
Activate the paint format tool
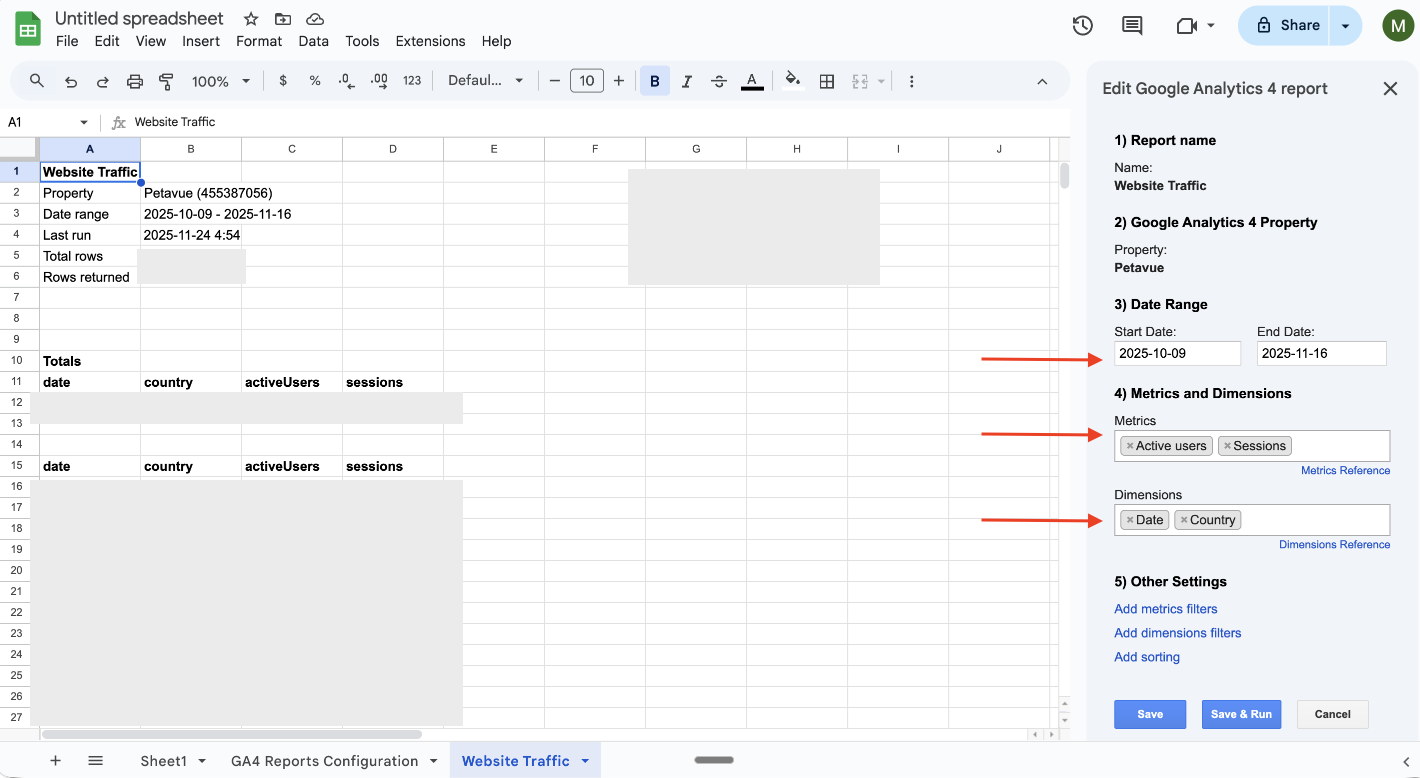pyautogui.click(x=167, y=81)
